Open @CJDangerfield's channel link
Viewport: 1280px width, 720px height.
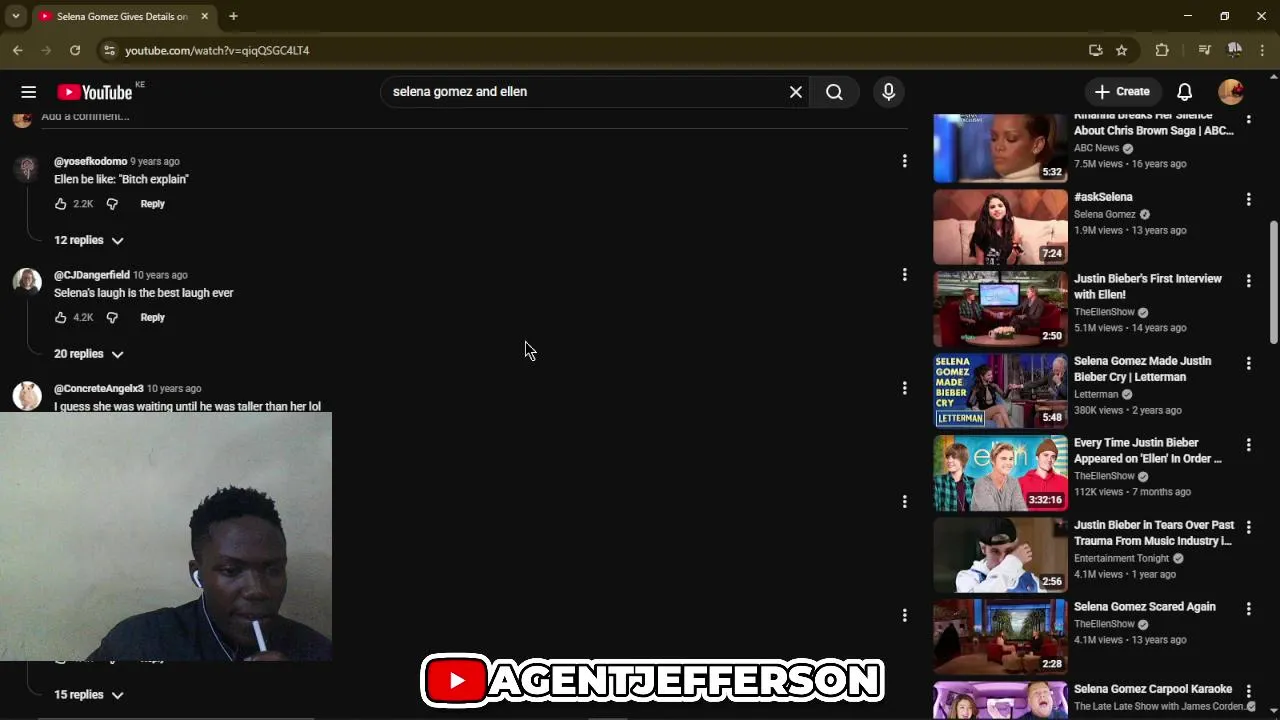coord(92,275)
